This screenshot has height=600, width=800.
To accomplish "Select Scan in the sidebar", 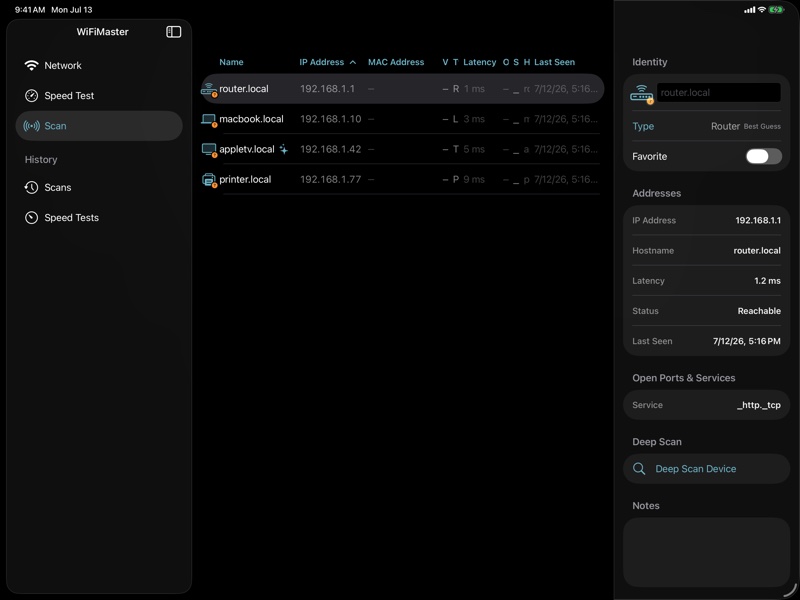I will point(99,126).
